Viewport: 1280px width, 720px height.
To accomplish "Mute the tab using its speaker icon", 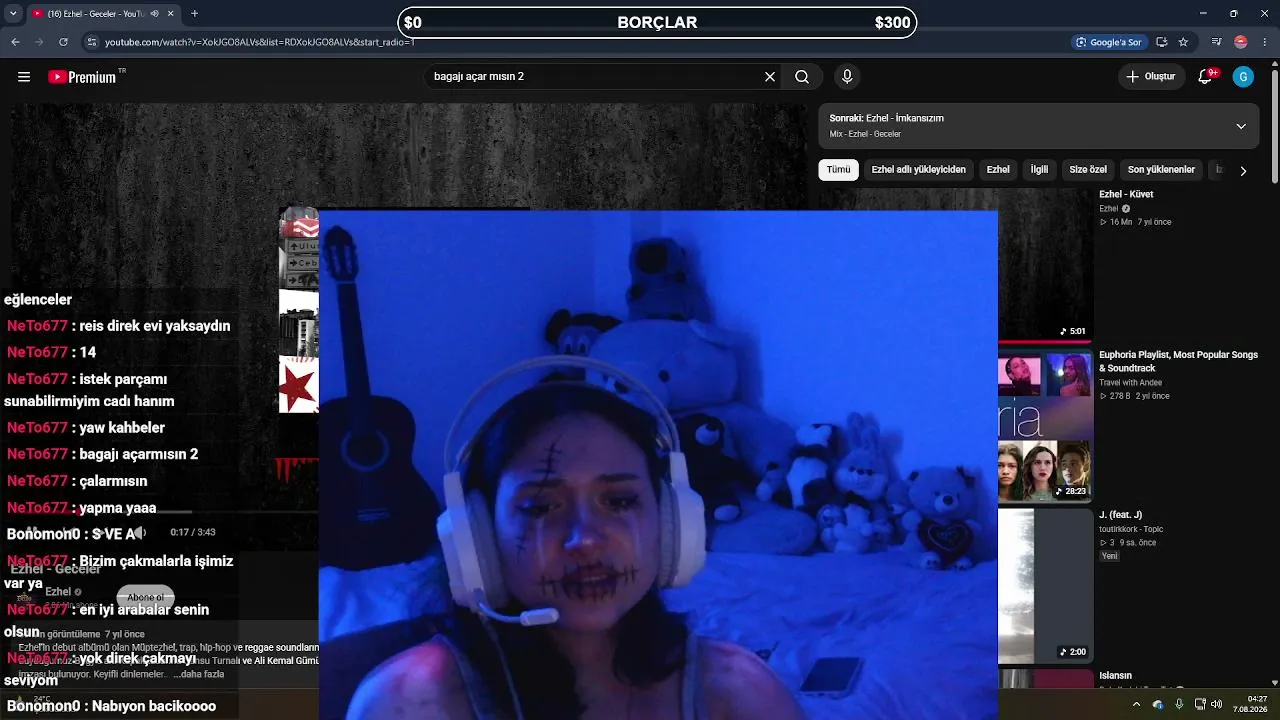I will pyautogui.click(x=154, y=14).
